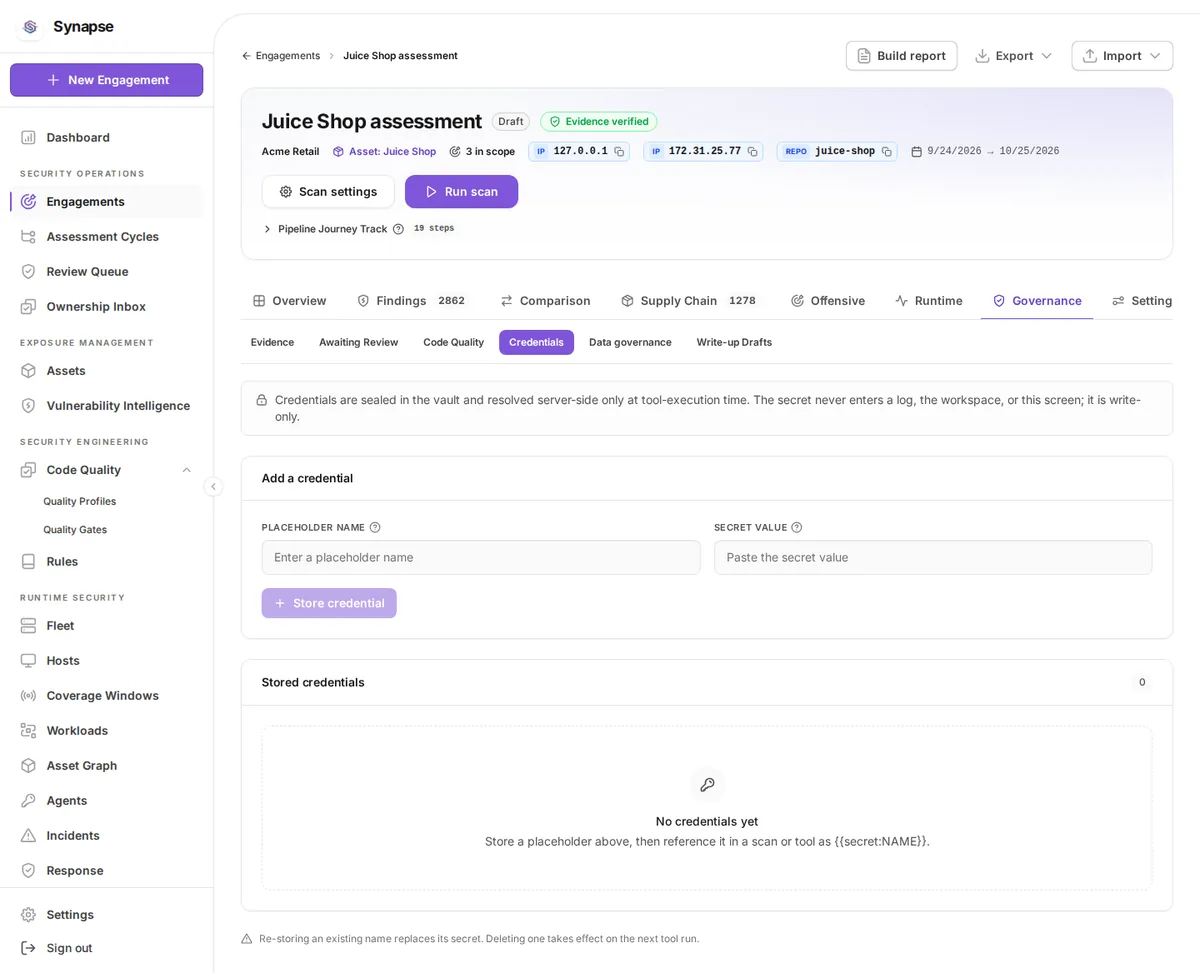Open Workloads in the sidebar
Screen dimensions: 1200x973
(x=107, y=730)
